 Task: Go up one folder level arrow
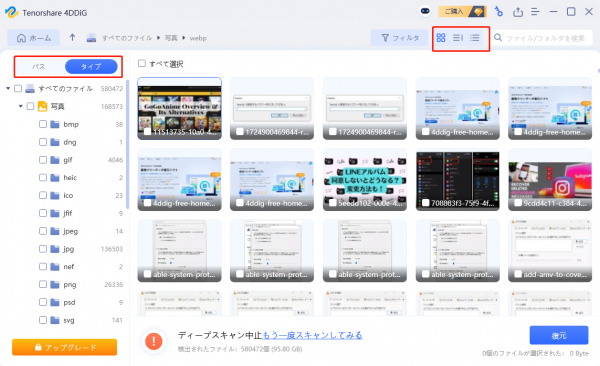pos(72,38)
